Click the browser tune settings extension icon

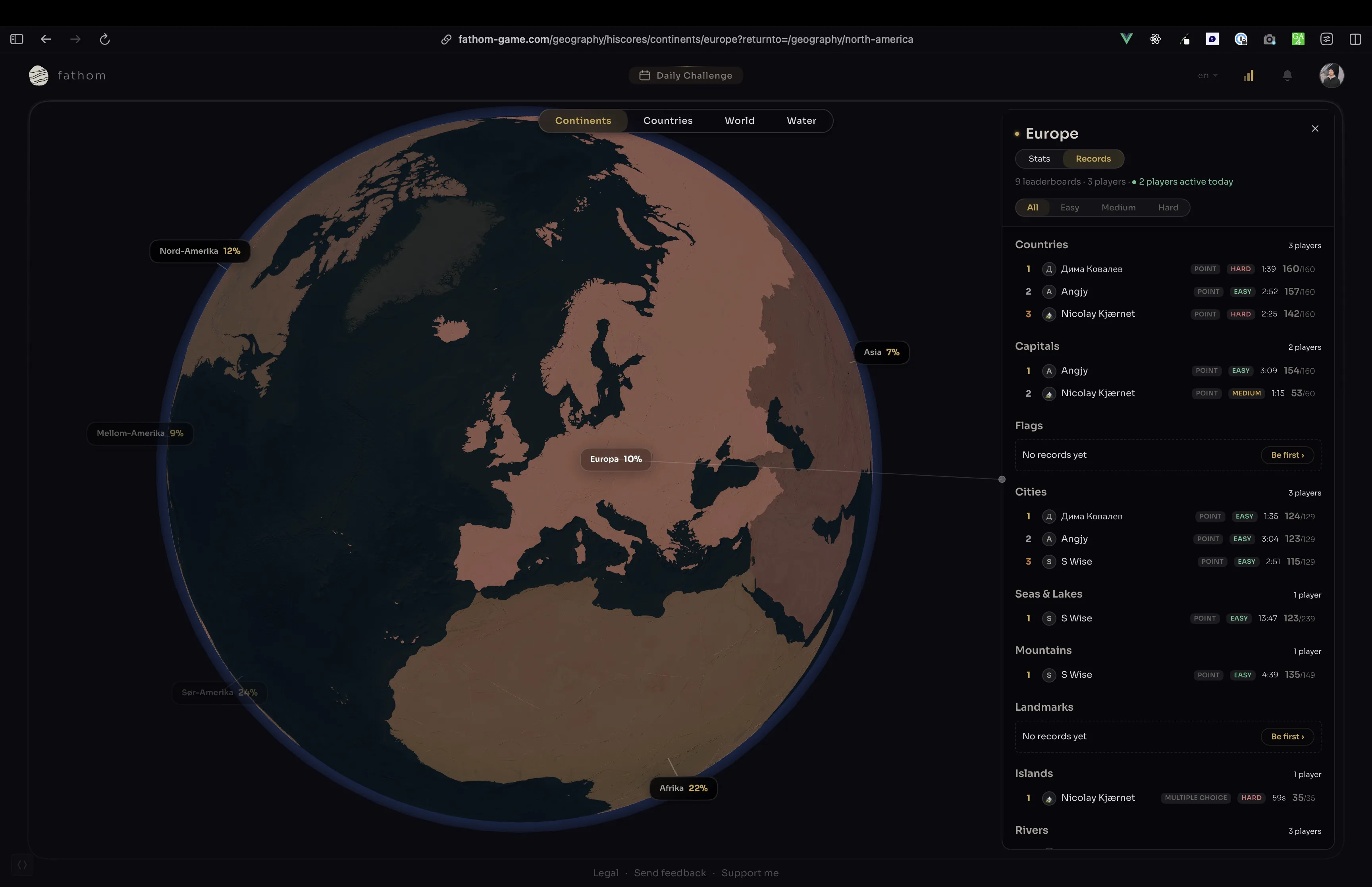(1326, 39)
